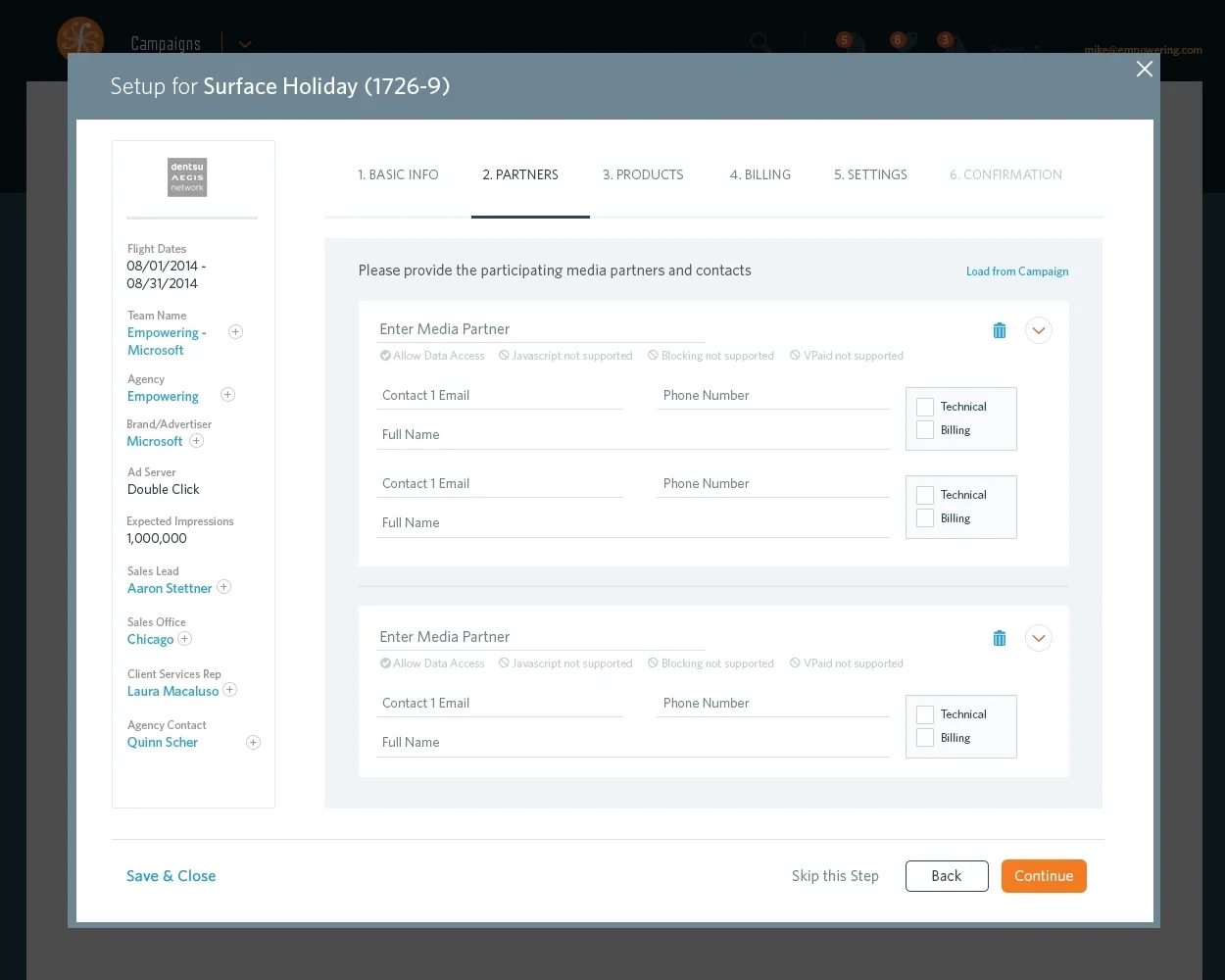Click plus icon beside Chicago sales office
The height and width of the screenshot is (980, 1225).
click(x=184, y=639)
